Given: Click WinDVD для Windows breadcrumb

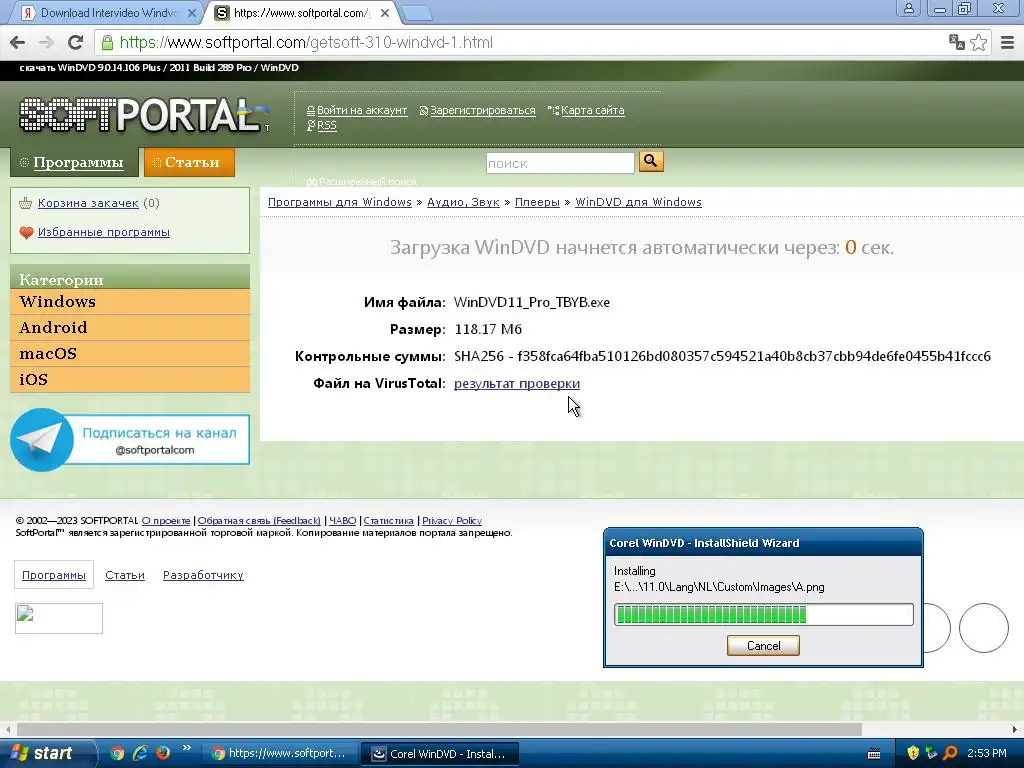Looking at the screenshot, I should tap(638, 202).
